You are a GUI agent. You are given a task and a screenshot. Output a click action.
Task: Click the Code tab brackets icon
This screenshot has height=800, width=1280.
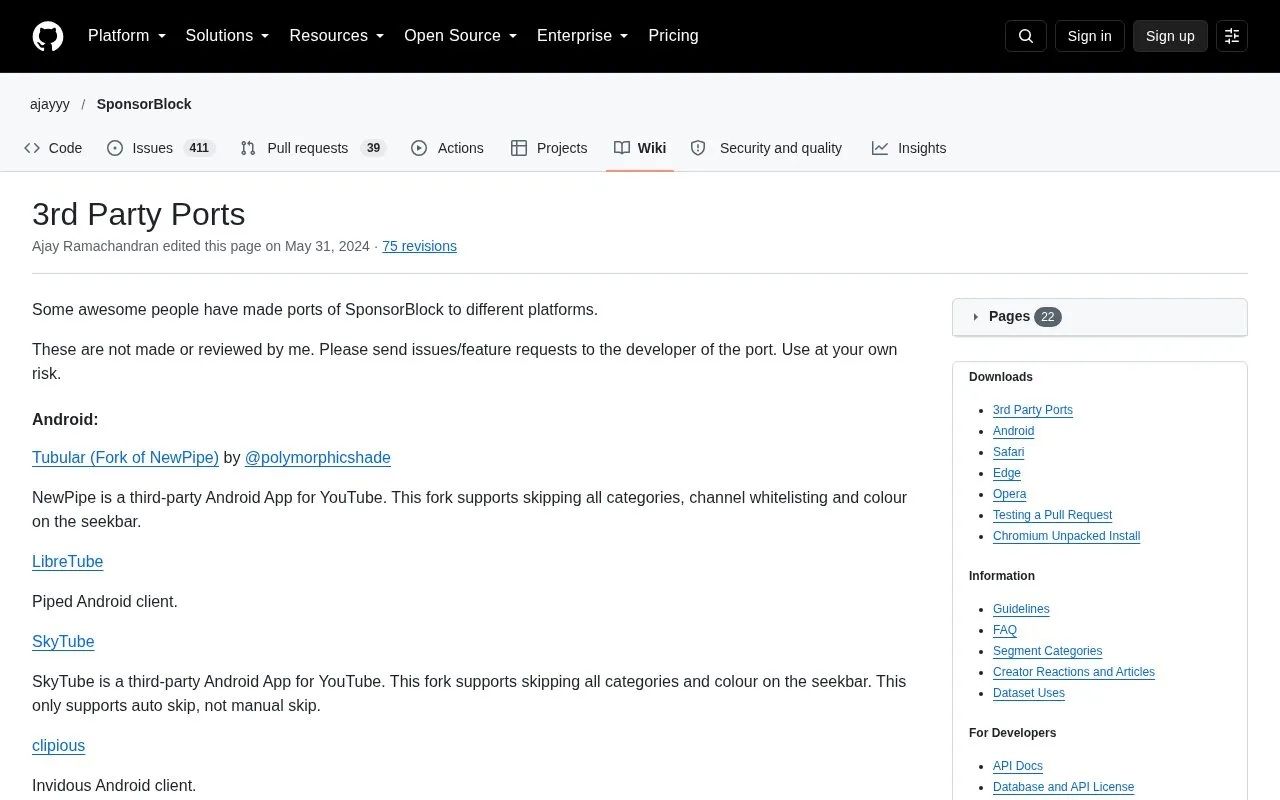pyautogui.click(x=32, y=148)
